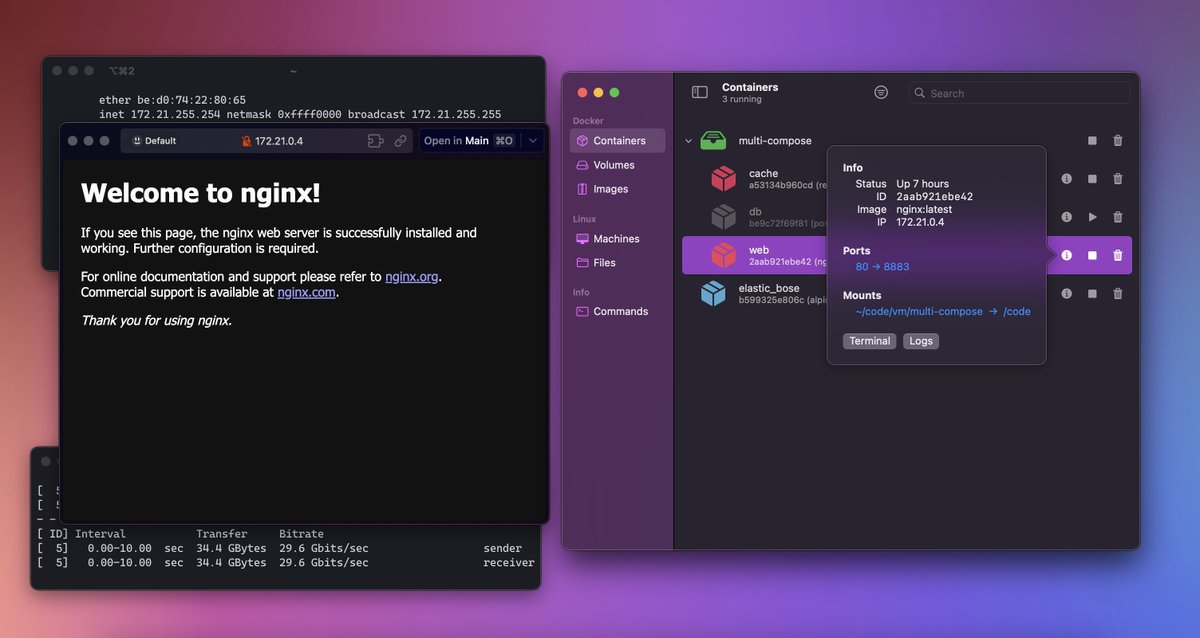The image size is (1200, 638).
Task: Delete the multi-compose group
Action: pos(1118,141)
